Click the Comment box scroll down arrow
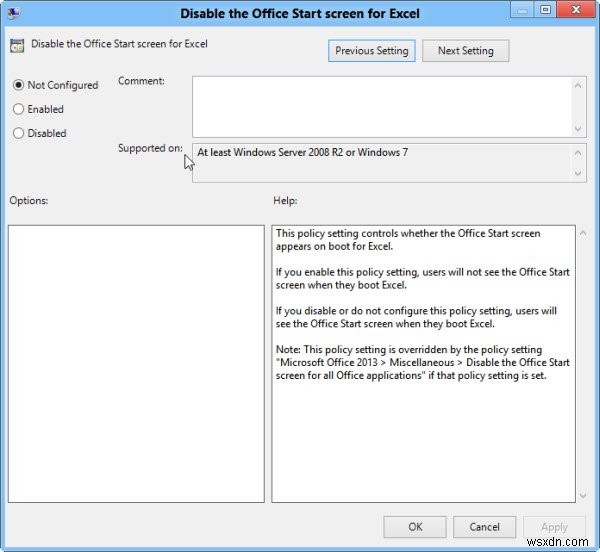The image size is (600, 552). (578, 129)
